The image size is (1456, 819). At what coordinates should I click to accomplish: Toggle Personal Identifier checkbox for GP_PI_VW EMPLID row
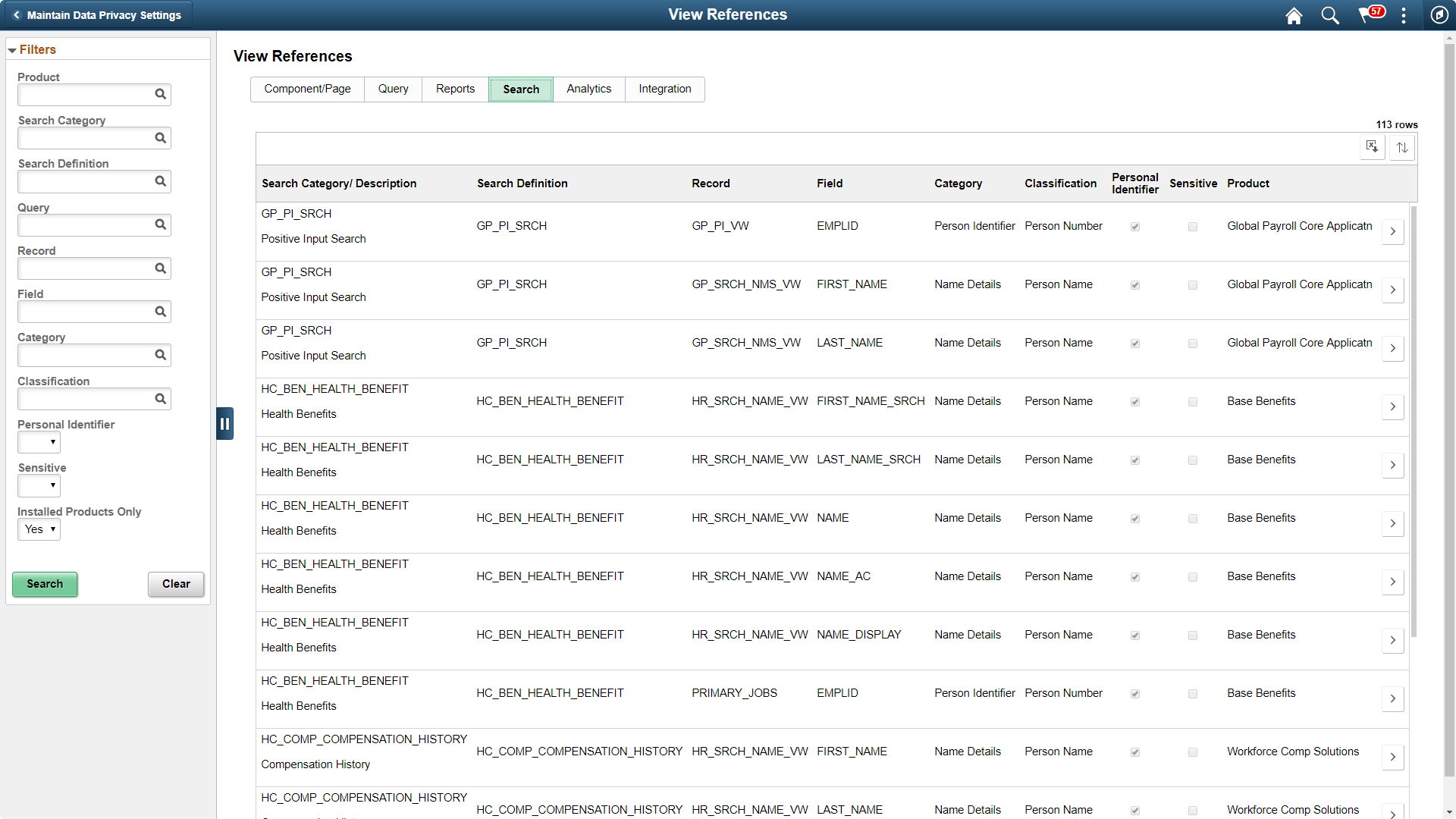(1134, 226)
